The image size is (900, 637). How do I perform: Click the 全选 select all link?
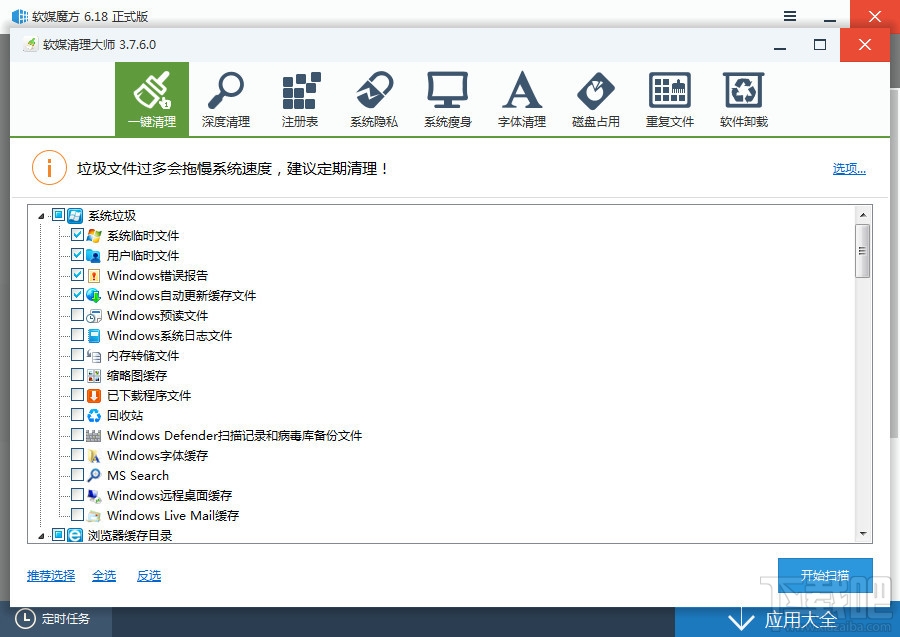104,575
